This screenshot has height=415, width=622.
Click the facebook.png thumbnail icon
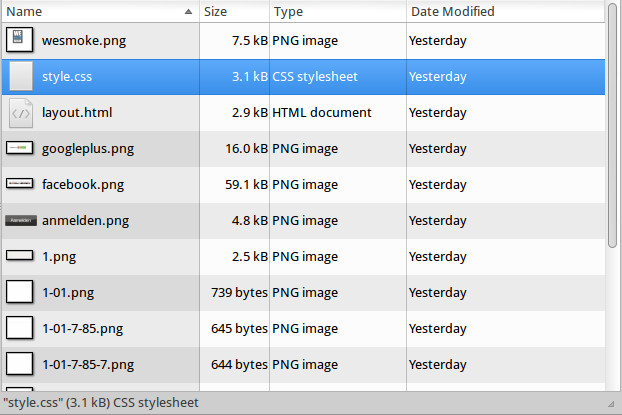click(x=20, y=184)
